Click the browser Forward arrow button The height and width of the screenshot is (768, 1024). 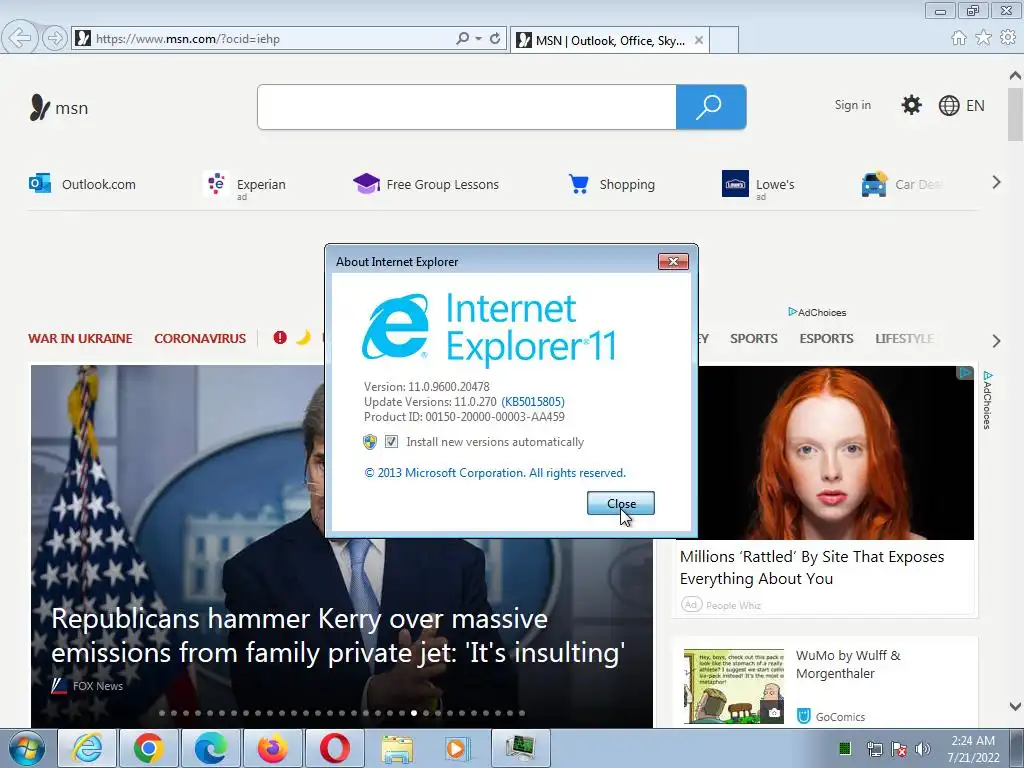coord(55,39)
